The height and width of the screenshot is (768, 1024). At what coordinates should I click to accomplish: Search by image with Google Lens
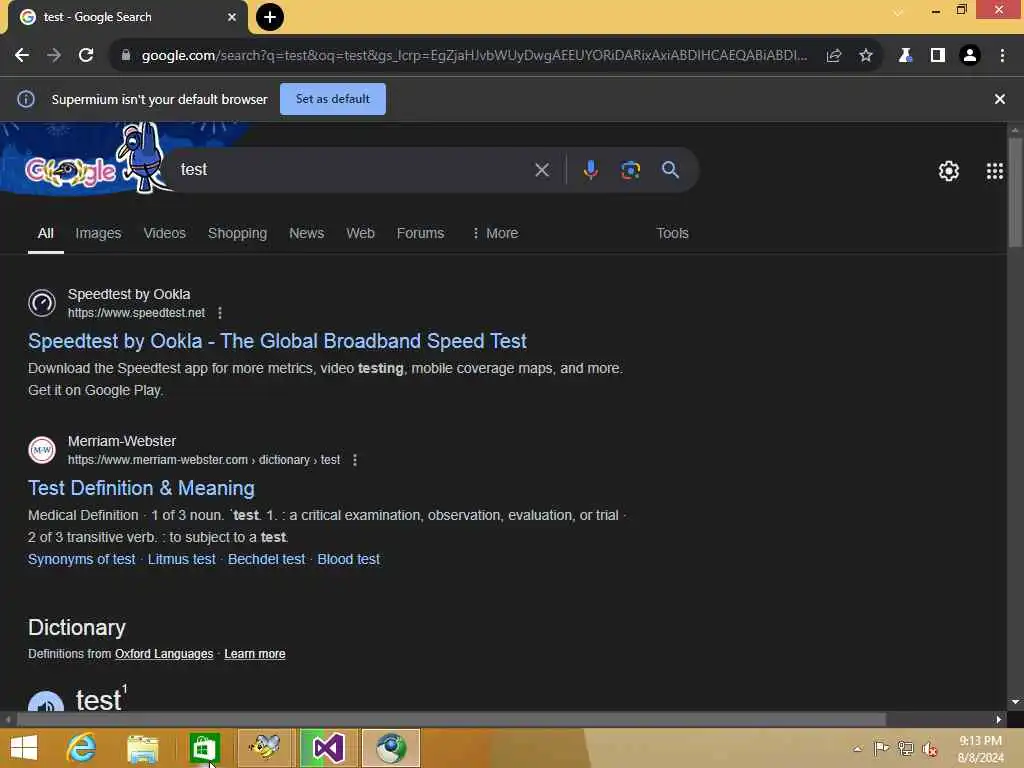pyautogui.click(x=630, y=170)
